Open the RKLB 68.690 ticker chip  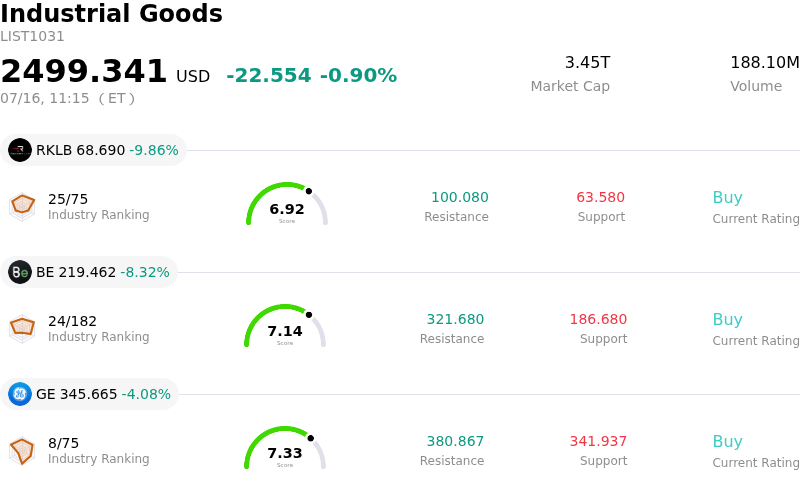[x=93, y=150]
